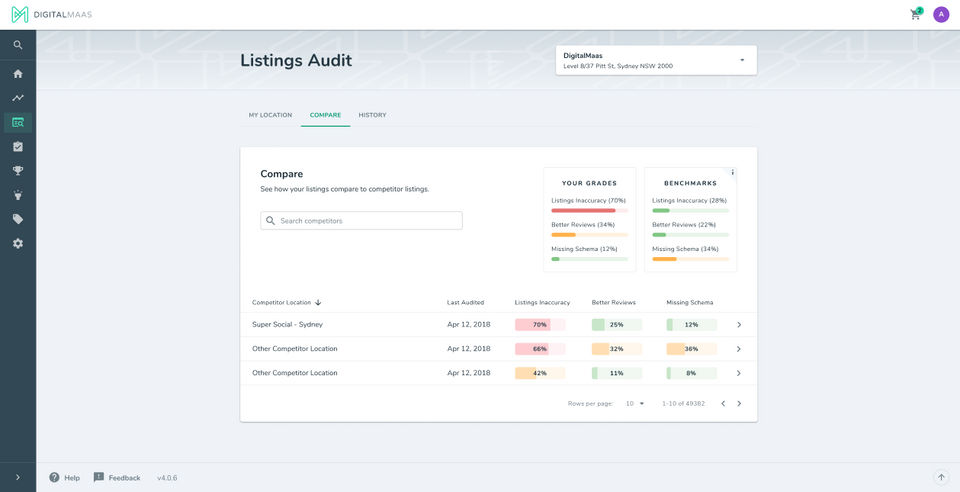This screenshot has width=960, height=492.
Task: Click the 36% Missing Schema bar
Action: (691, 349)
